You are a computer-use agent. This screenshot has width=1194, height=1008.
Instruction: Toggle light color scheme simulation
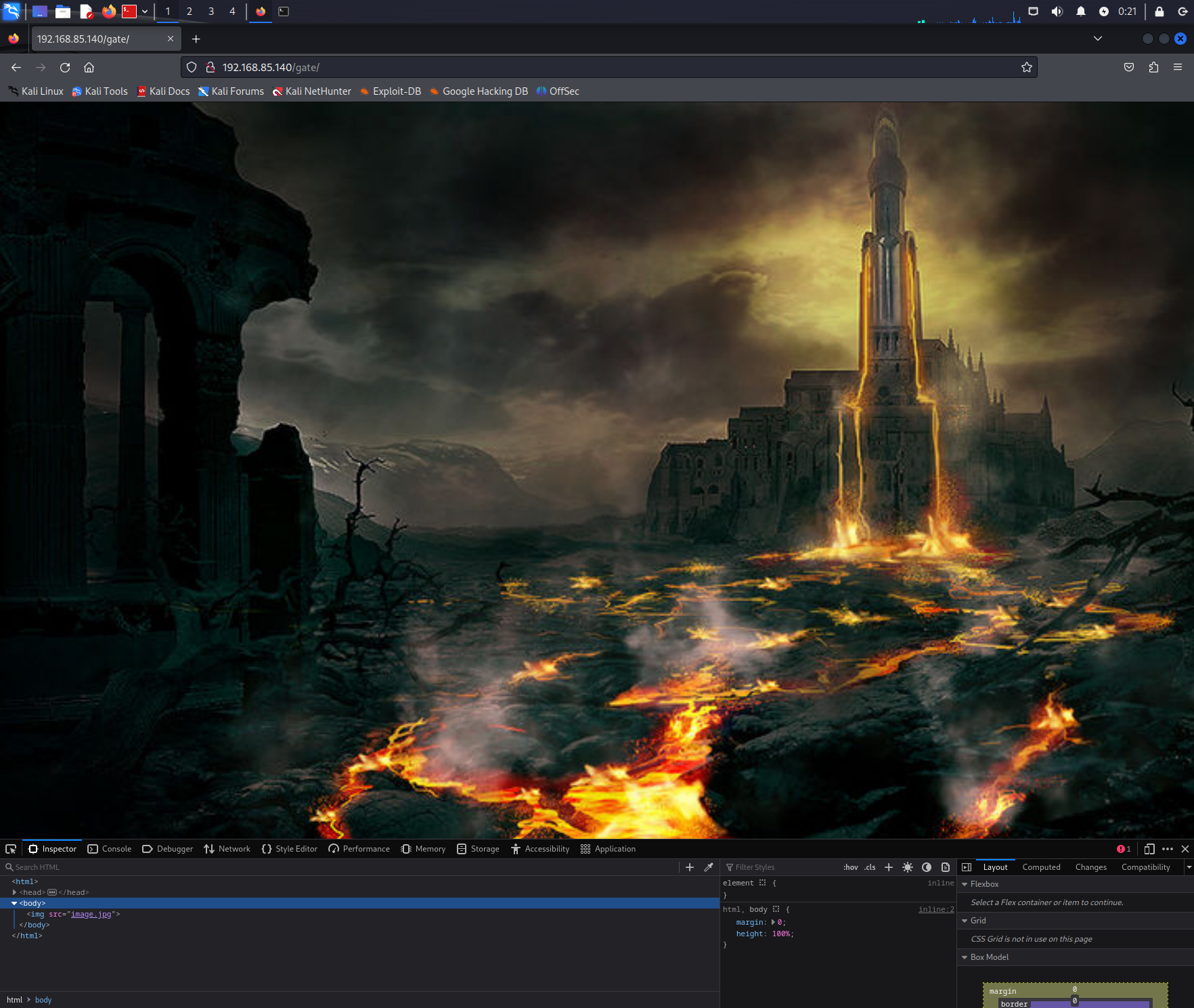click(908, 867)
